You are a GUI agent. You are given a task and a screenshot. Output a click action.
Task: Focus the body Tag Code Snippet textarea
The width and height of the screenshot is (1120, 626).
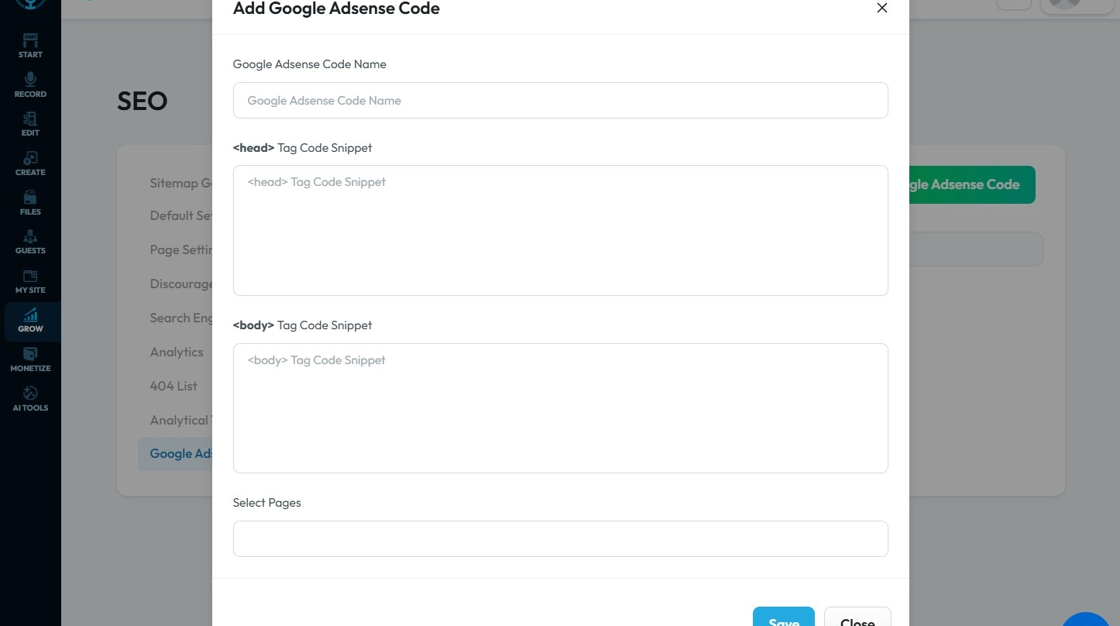pyautogui.click(x=560, y=408)
